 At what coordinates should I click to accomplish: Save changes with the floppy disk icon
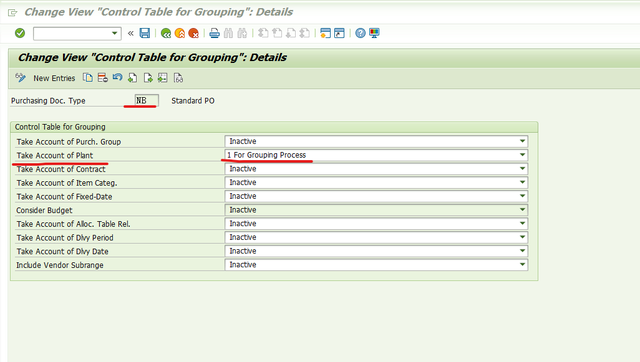tap(145, 33)
